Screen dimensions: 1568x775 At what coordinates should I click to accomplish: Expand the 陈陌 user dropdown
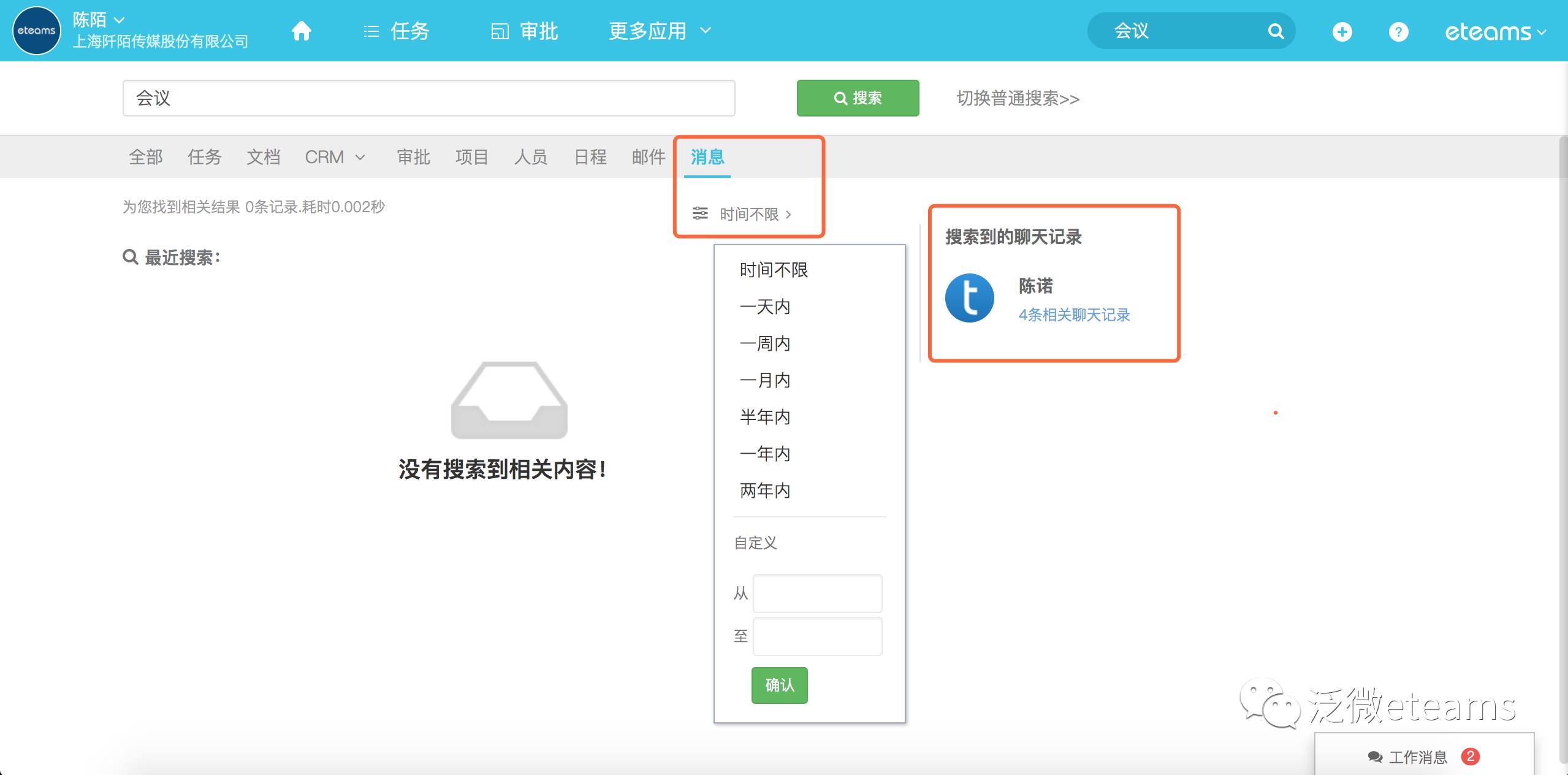coord(99,20)
